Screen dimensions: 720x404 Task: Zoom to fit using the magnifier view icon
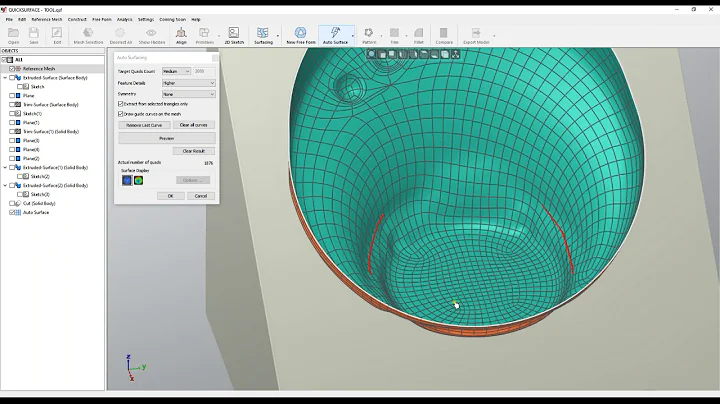(371, 54)
